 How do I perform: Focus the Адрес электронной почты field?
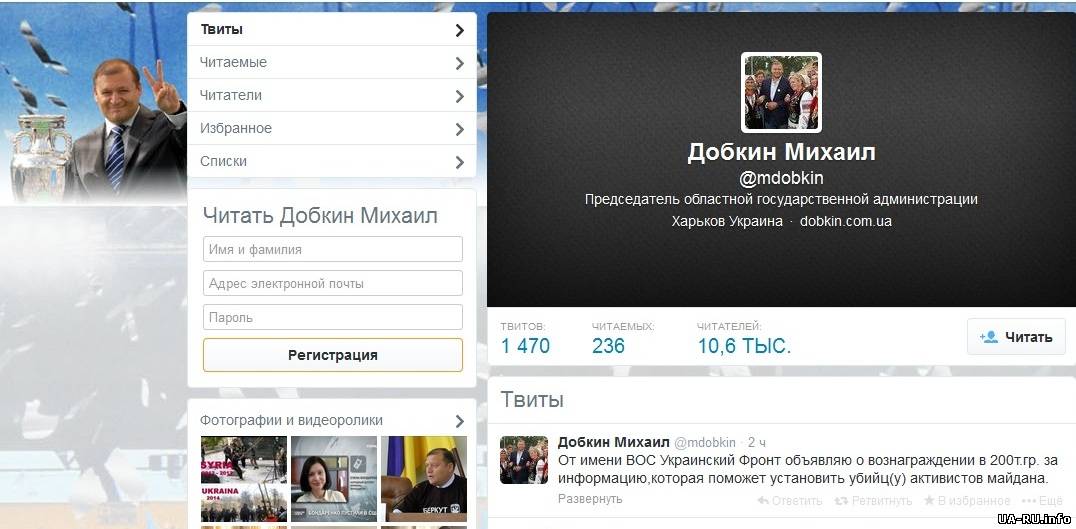[x=332, y=283]
